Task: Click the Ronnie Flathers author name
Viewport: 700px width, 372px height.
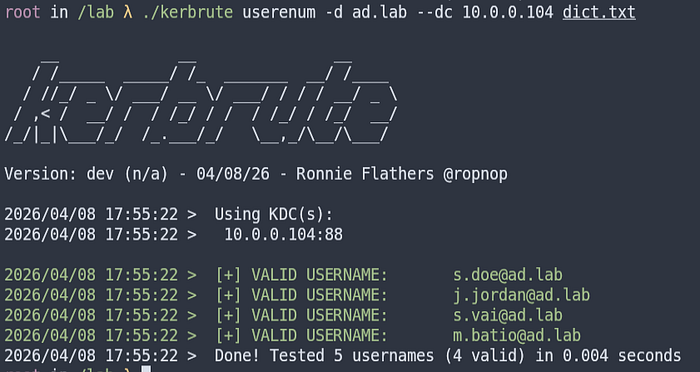Action: tap(365, 174)
